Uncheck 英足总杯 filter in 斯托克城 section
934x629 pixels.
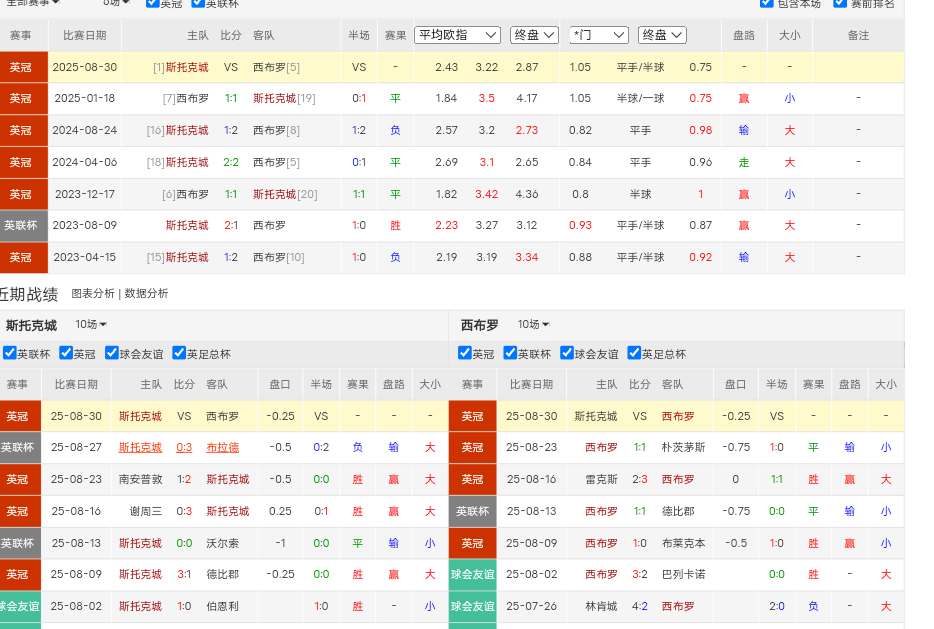[x=179, y=353]
